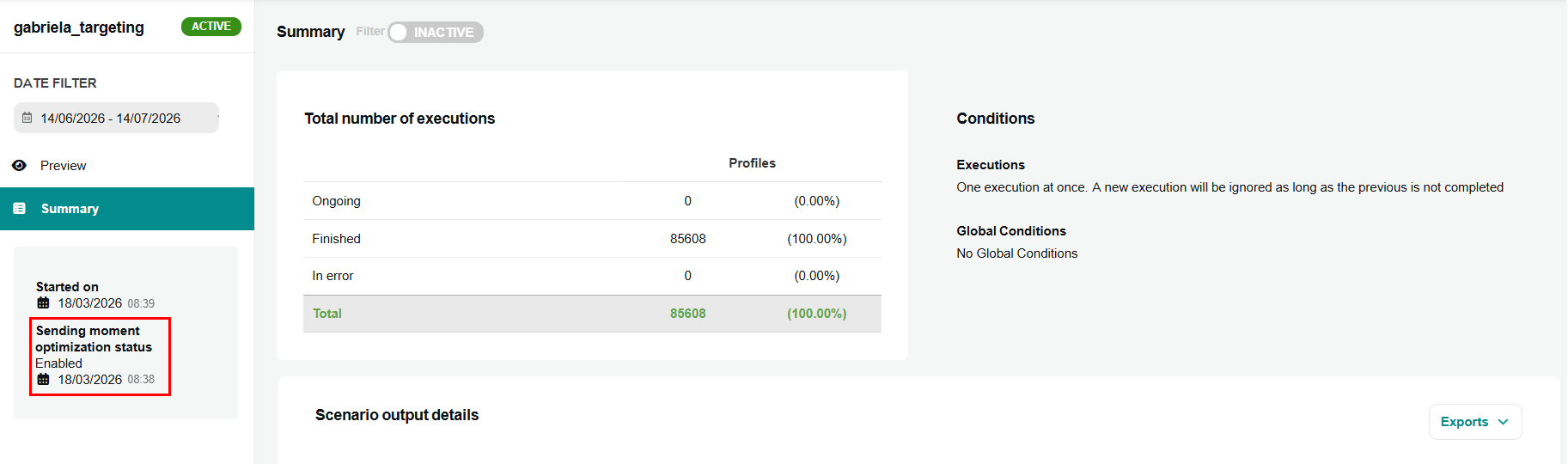Expand the Exports dropdown

[x=1475, y=422]
